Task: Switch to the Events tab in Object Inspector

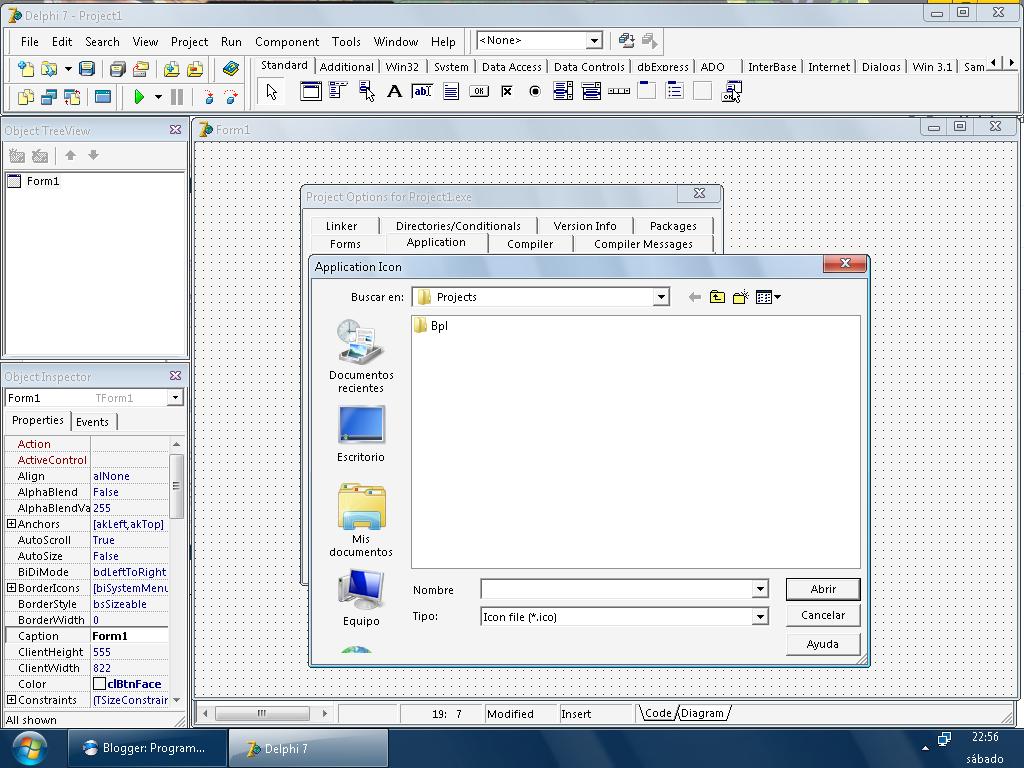Action: [92, 422]
